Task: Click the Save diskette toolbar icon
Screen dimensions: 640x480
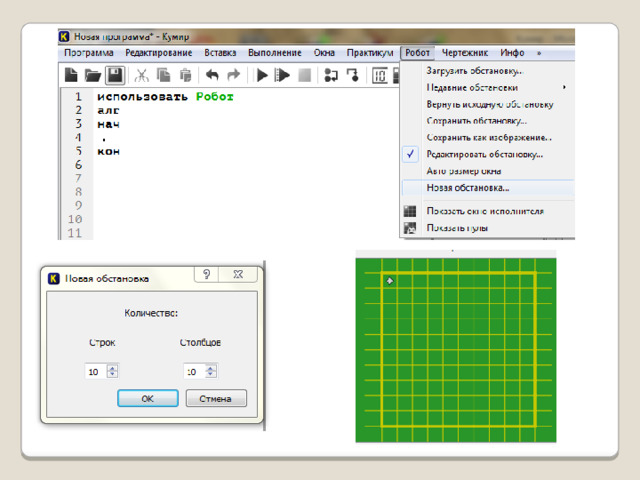Action: pyautogui.click(x=115, y=75)
